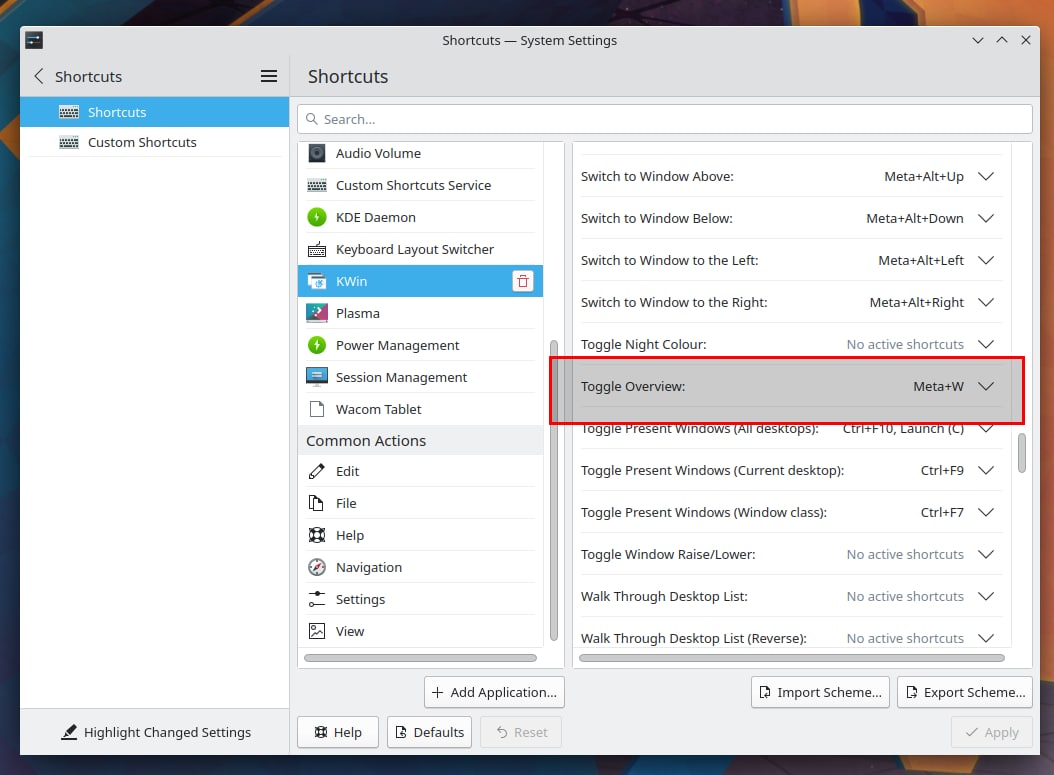1054x775 pixels.
Task: Expand Walk Through Desktop List row
Action: (985, 596)
